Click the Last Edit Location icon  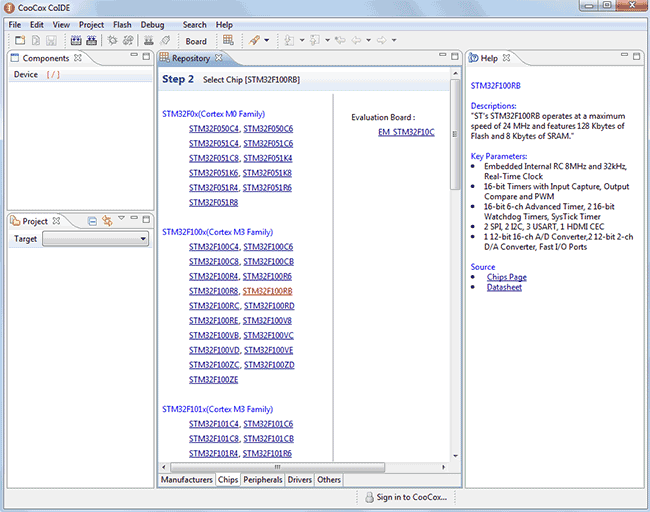tap(340, 40)
